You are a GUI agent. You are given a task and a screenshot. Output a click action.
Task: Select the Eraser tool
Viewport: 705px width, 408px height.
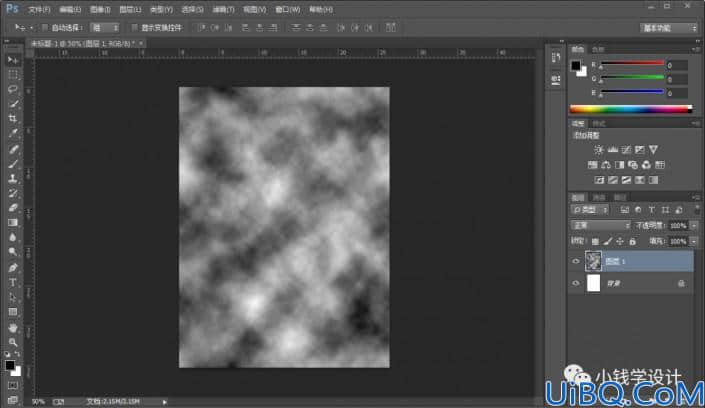[13, 208]
